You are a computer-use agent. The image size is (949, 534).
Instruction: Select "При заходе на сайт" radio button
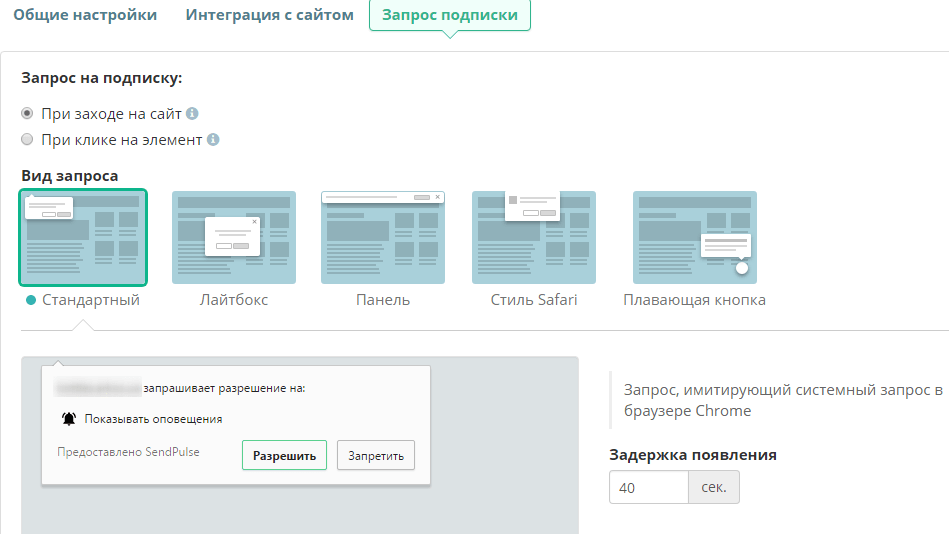[x=28, y=114]
